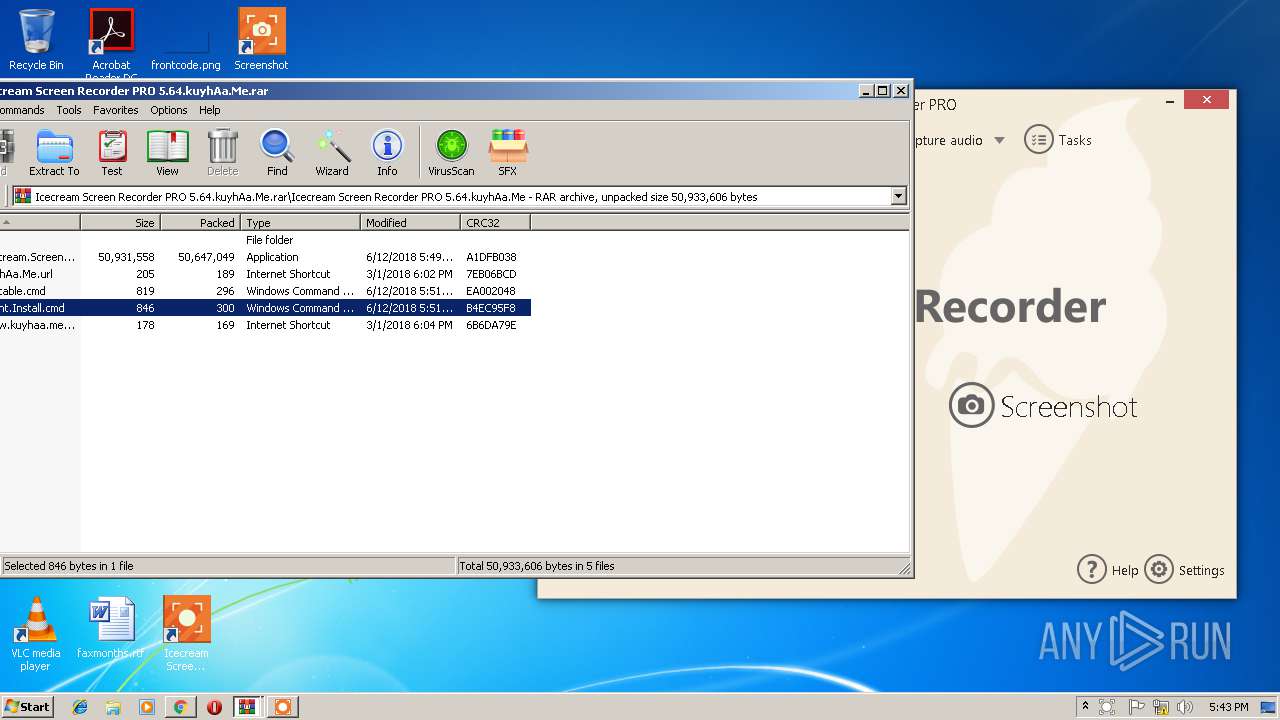Viewport: 1280px width, 720px height.
Task: Select the kuyhaa Internet Shortcut row sized 178
Action: 265,325
